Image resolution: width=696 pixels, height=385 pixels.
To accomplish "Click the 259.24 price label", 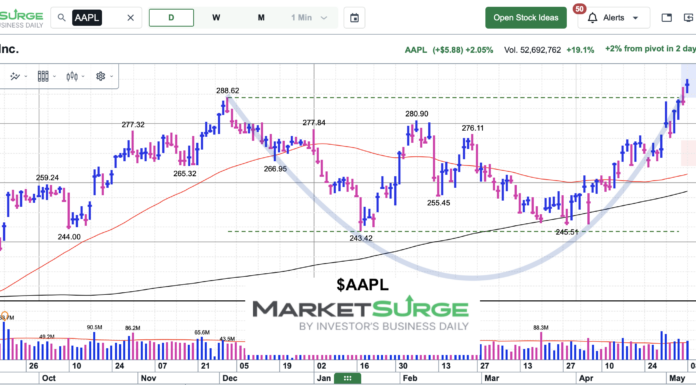I will click(47, 178).
